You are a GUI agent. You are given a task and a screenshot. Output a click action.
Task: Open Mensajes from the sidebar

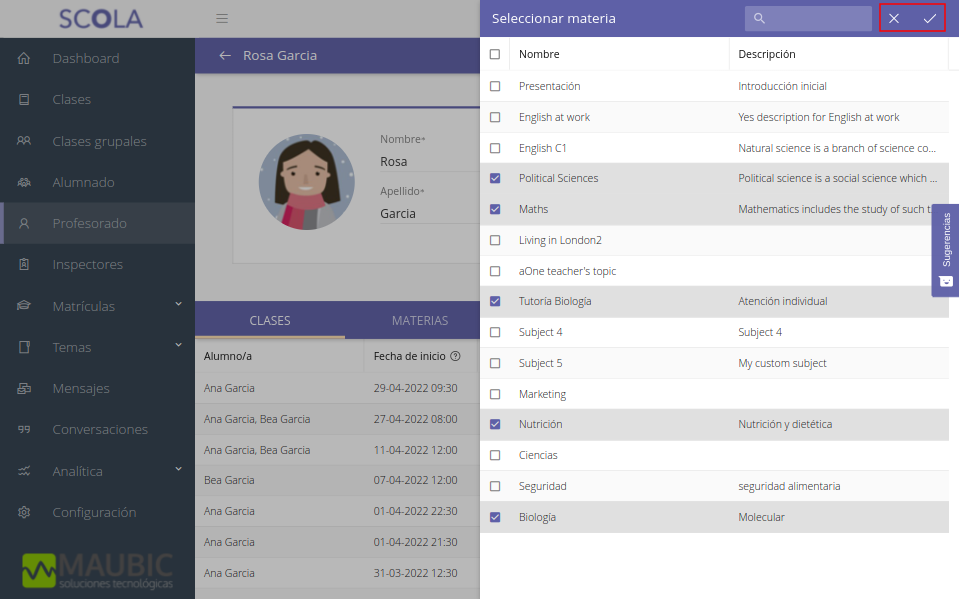80,388
